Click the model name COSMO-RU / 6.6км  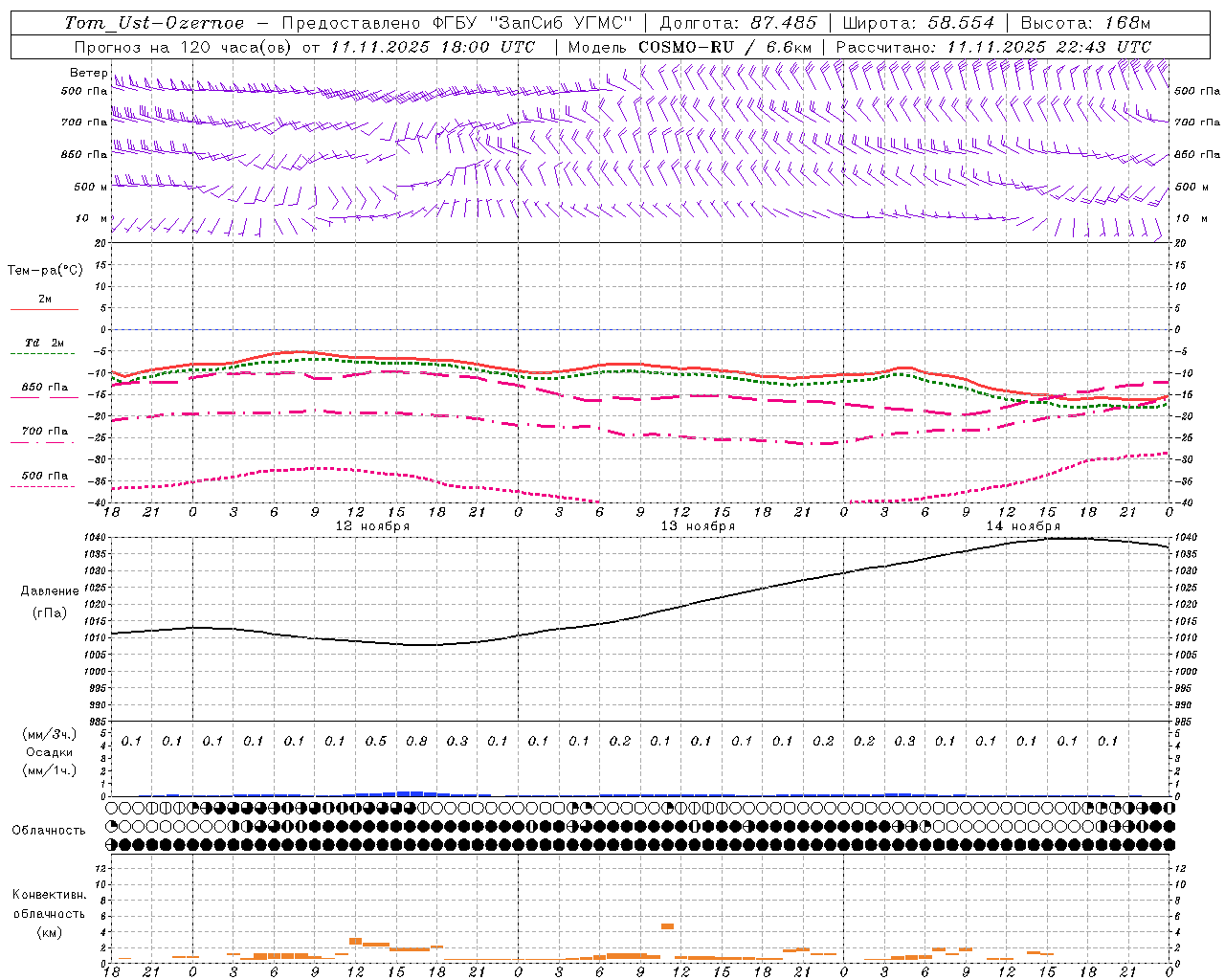click(x=725, y=47)
